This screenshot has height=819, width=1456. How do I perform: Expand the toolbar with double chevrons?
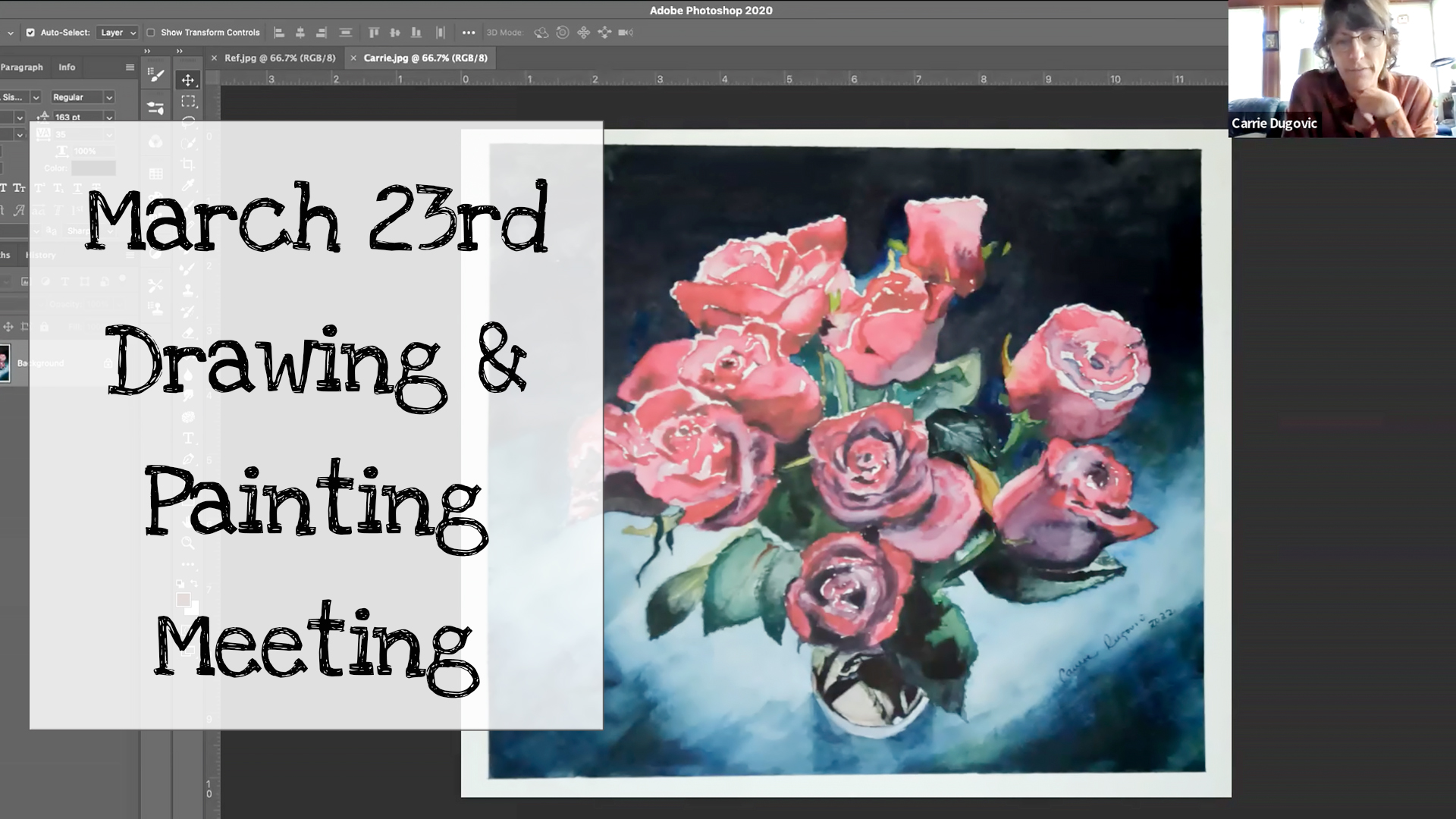click(x=180, y=52)
